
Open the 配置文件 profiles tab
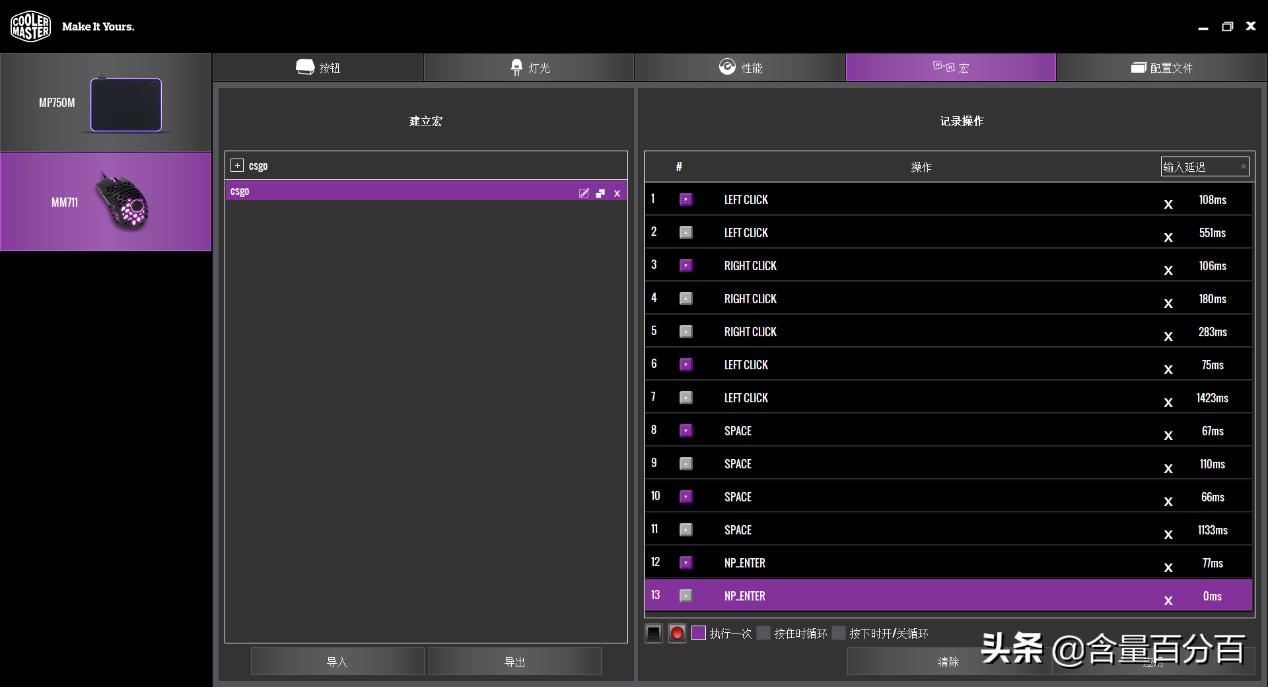(1160, 68)
